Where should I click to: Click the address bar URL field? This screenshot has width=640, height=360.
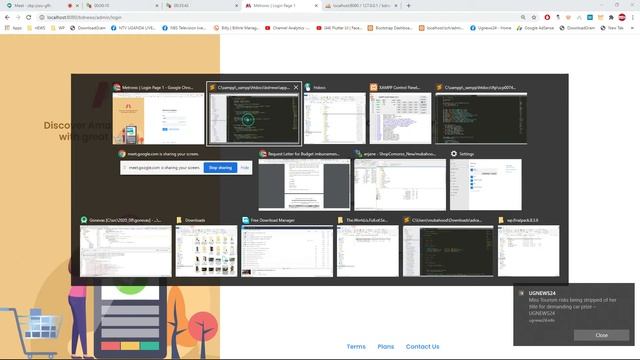[278, 18]
